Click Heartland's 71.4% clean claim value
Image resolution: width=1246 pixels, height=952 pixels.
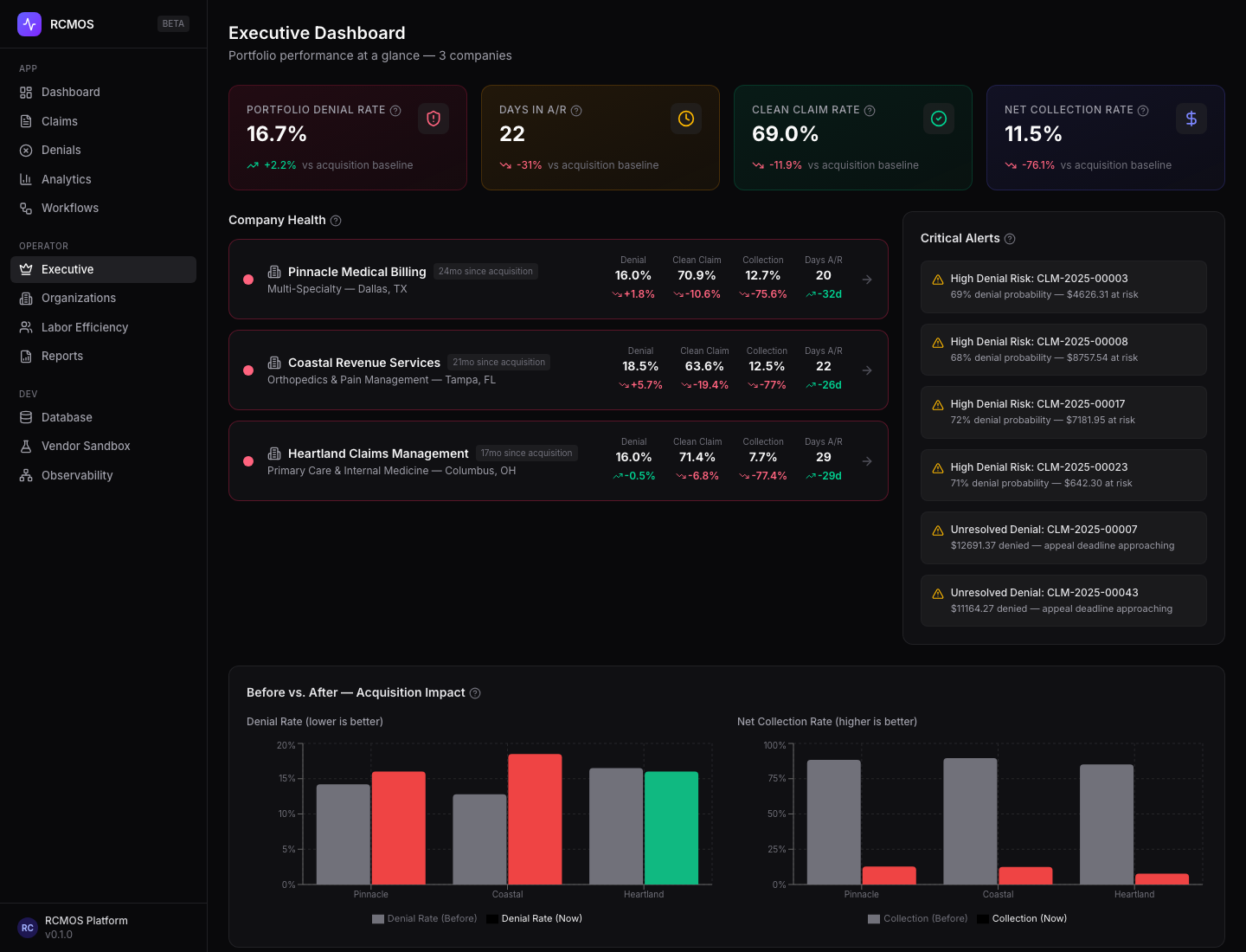click(x=697, y=458)
